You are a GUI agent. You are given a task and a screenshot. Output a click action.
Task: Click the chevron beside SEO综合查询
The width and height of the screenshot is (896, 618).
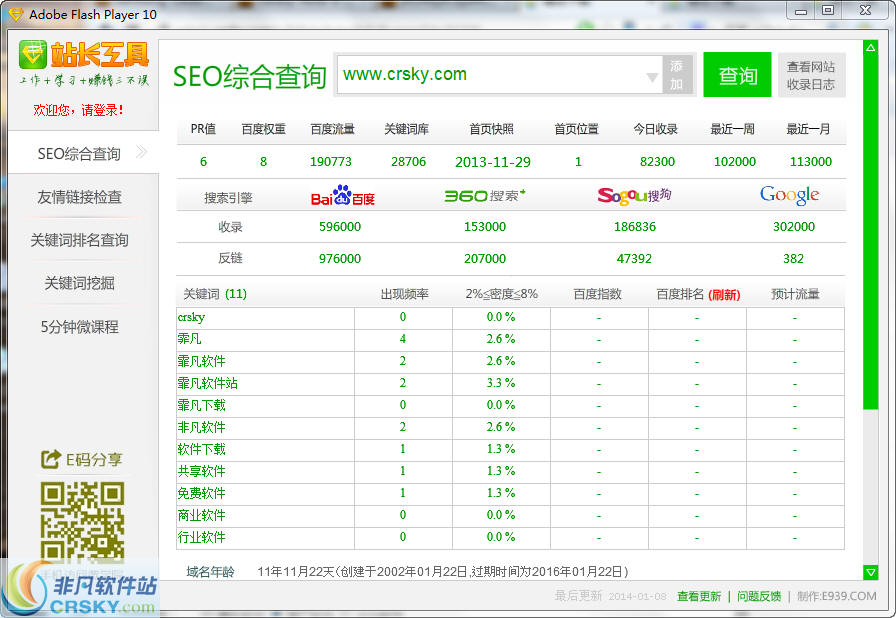point(141,152)
